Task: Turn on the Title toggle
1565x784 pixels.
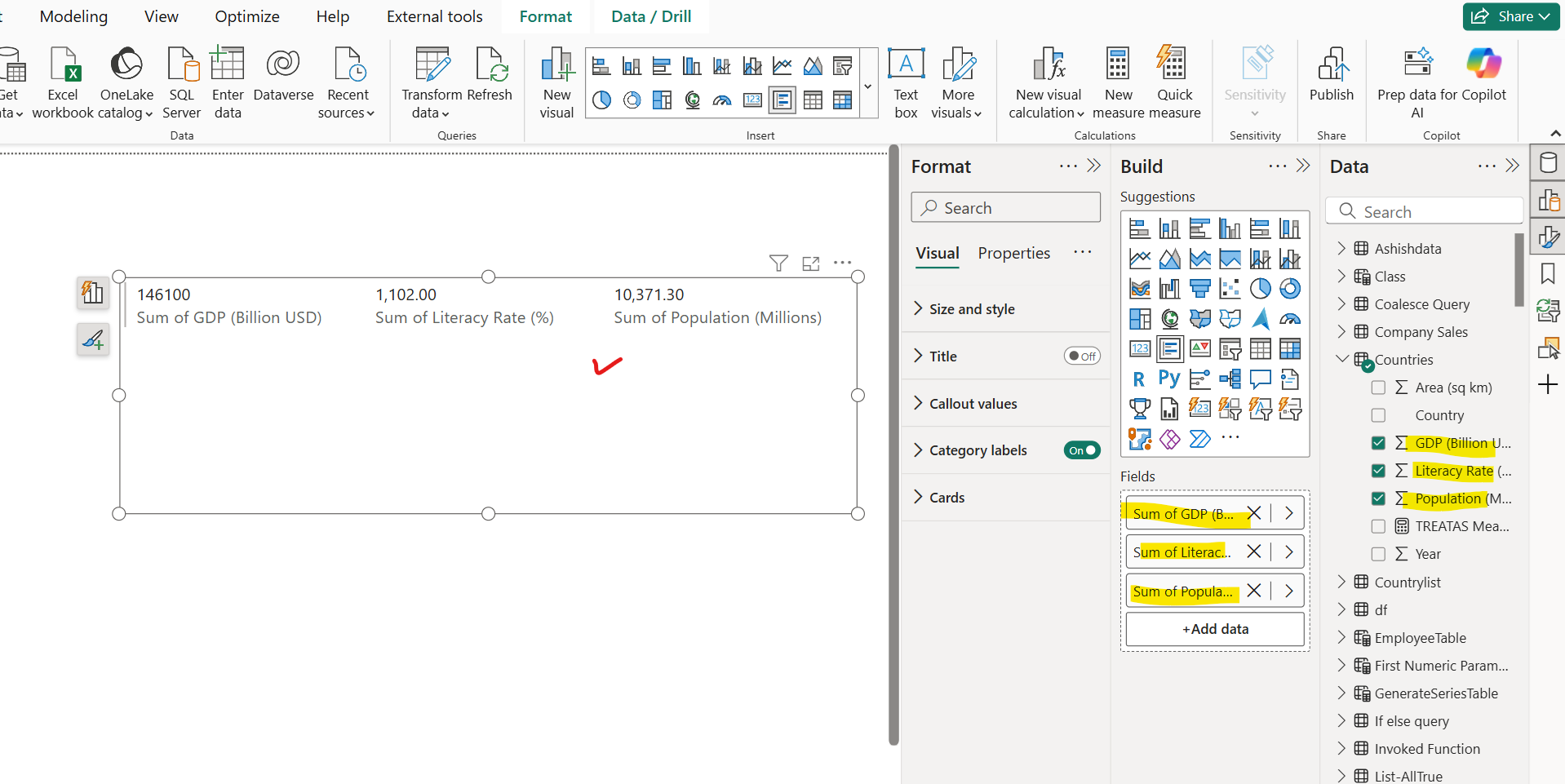Action: point(1082,357)
